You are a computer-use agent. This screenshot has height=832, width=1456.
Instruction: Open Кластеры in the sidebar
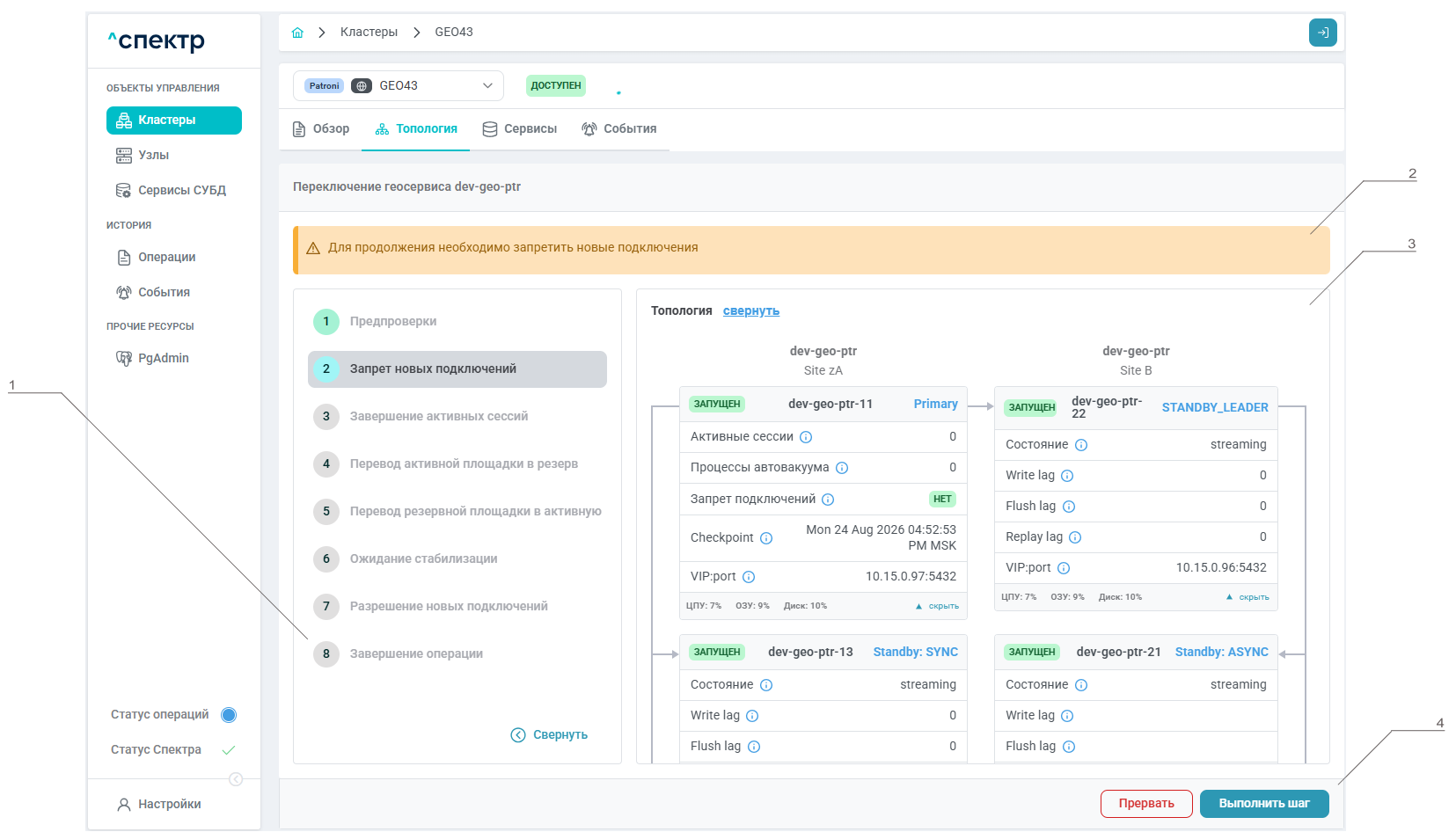pos(174,120)
